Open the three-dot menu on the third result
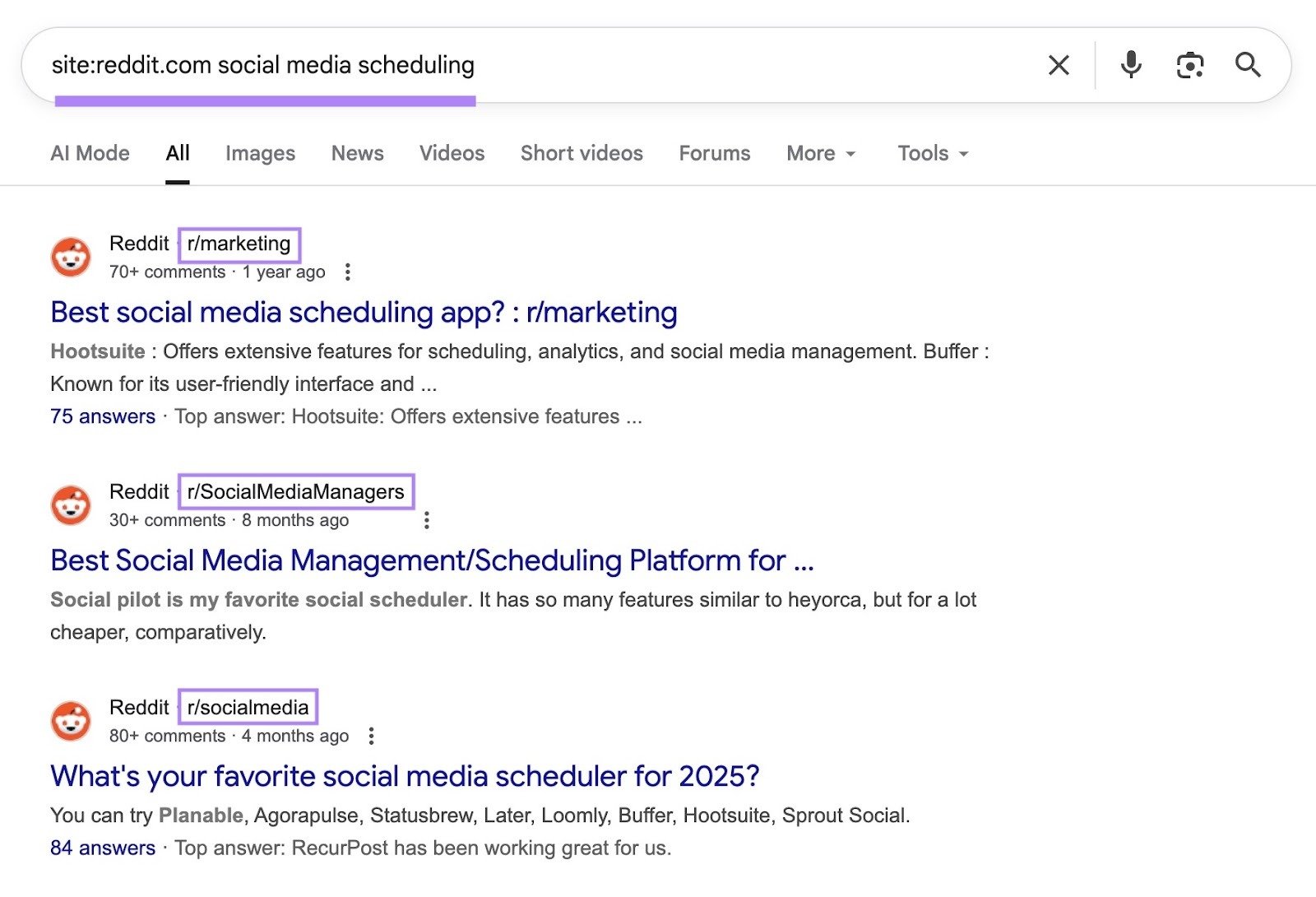Screen dimensions: 1316x897 click(x=371, y=737)
